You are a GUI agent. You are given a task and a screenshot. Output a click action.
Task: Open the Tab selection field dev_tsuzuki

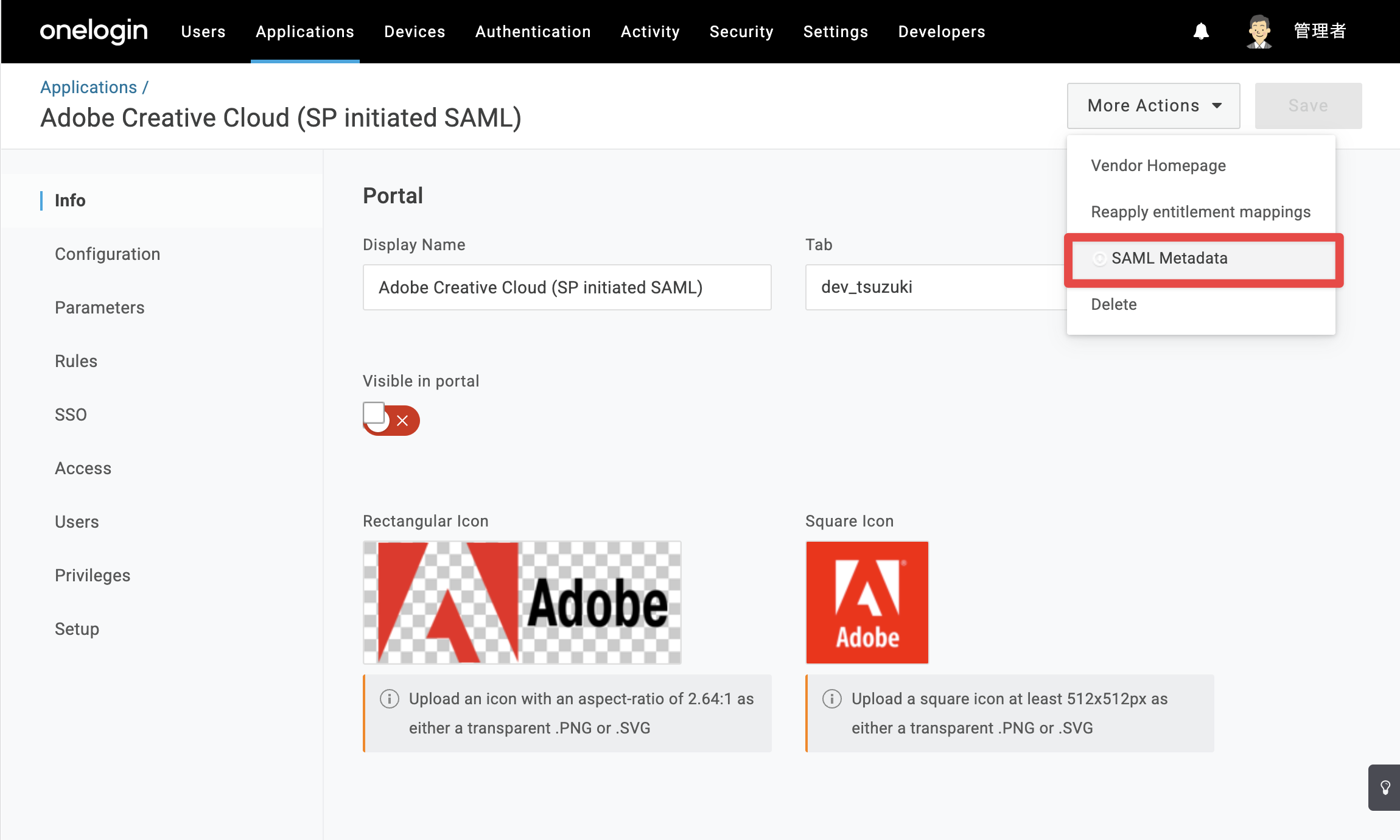(936, 287)
